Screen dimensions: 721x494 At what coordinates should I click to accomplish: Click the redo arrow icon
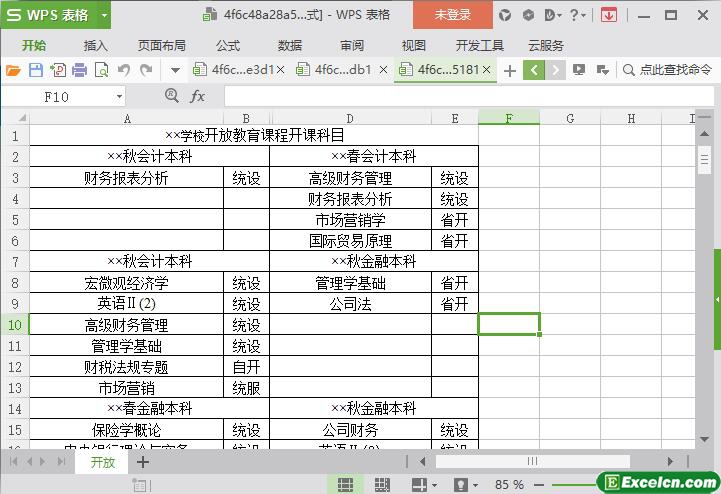point(146,70)
